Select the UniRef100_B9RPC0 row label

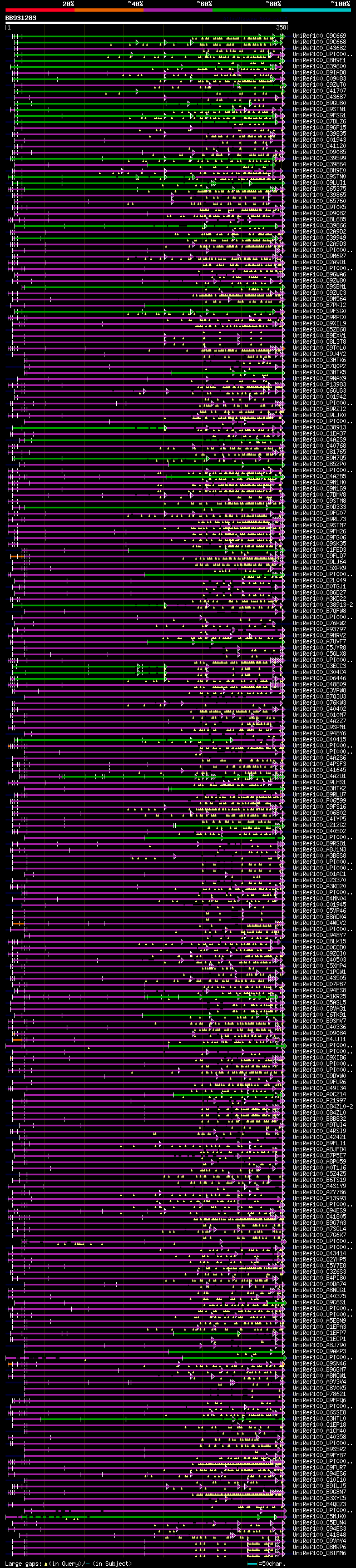[319, 317]
